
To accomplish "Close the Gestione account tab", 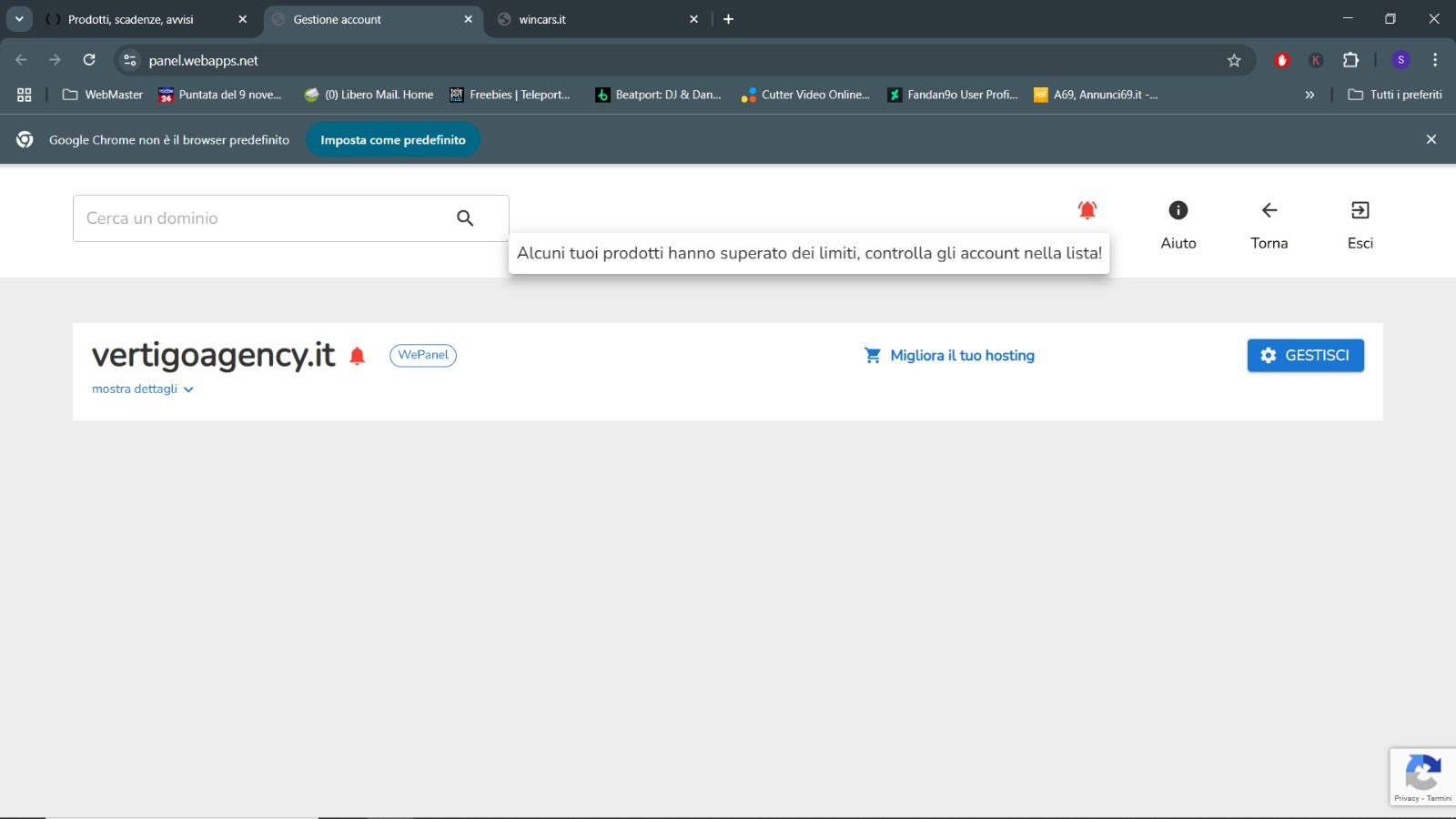I will pos(468,19).
